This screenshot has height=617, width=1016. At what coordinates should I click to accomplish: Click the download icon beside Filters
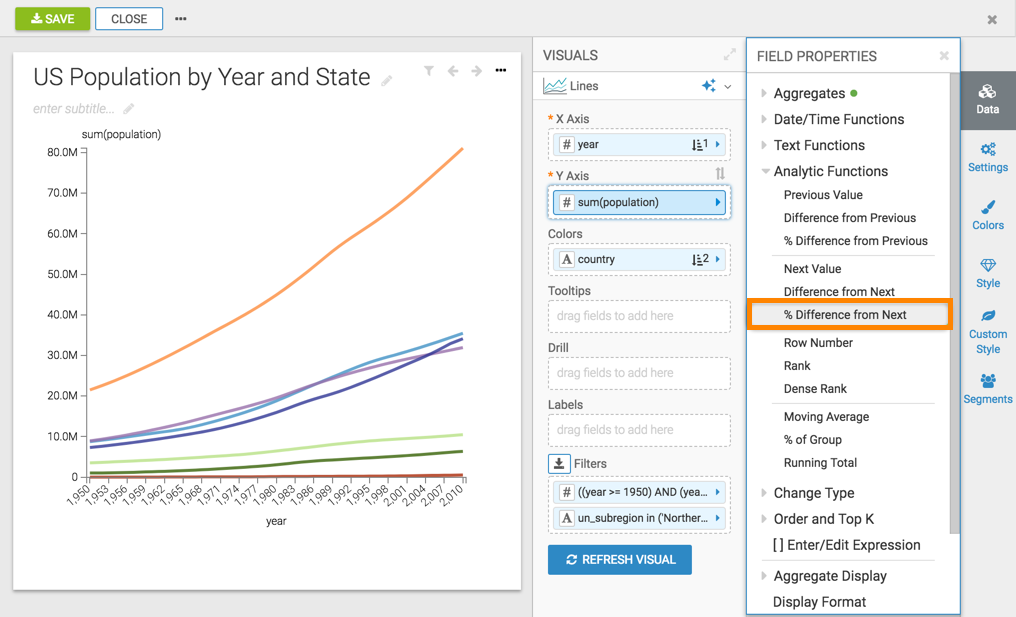pyautogui.click(x=559, y=464)
